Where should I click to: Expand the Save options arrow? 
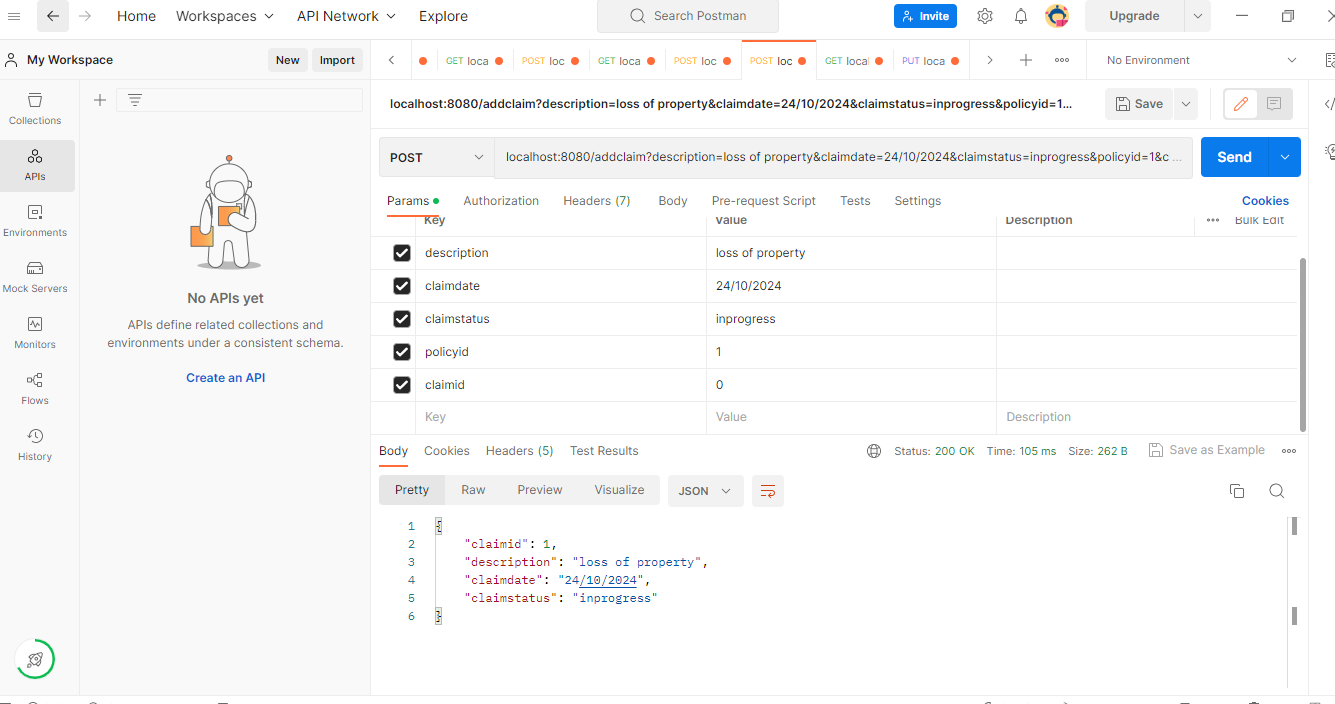pos(1186,104)
